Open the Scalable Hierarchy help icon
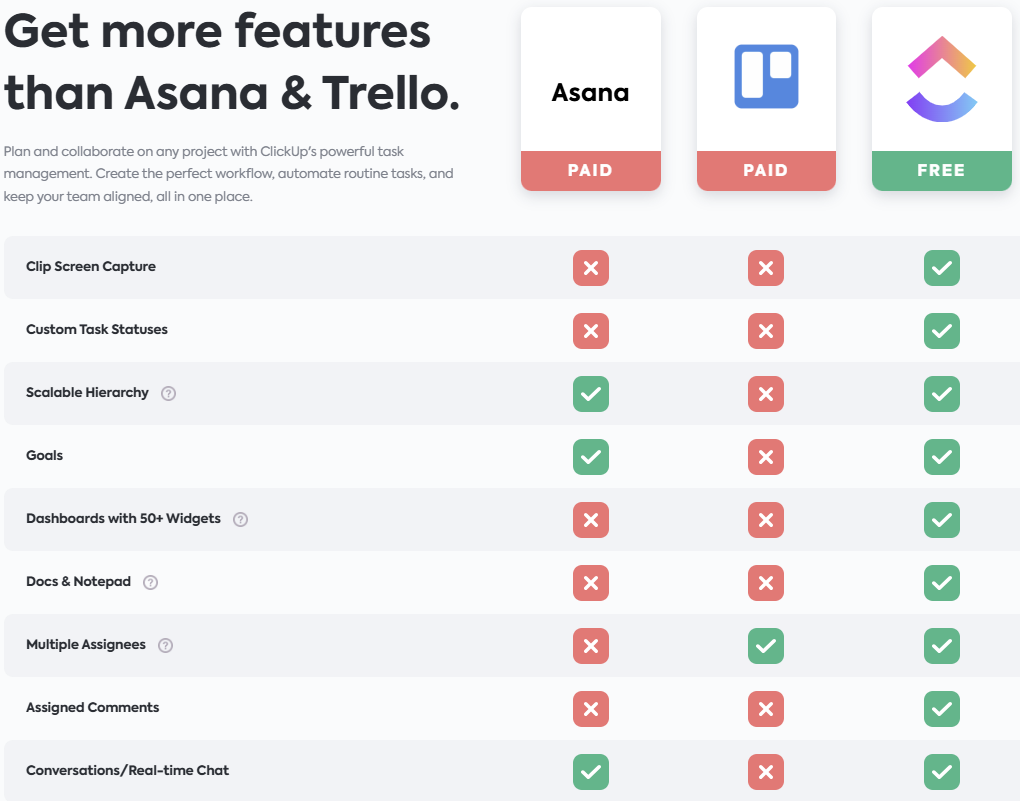The height and width of the screenshot is (801, 1020). (168, 394)
